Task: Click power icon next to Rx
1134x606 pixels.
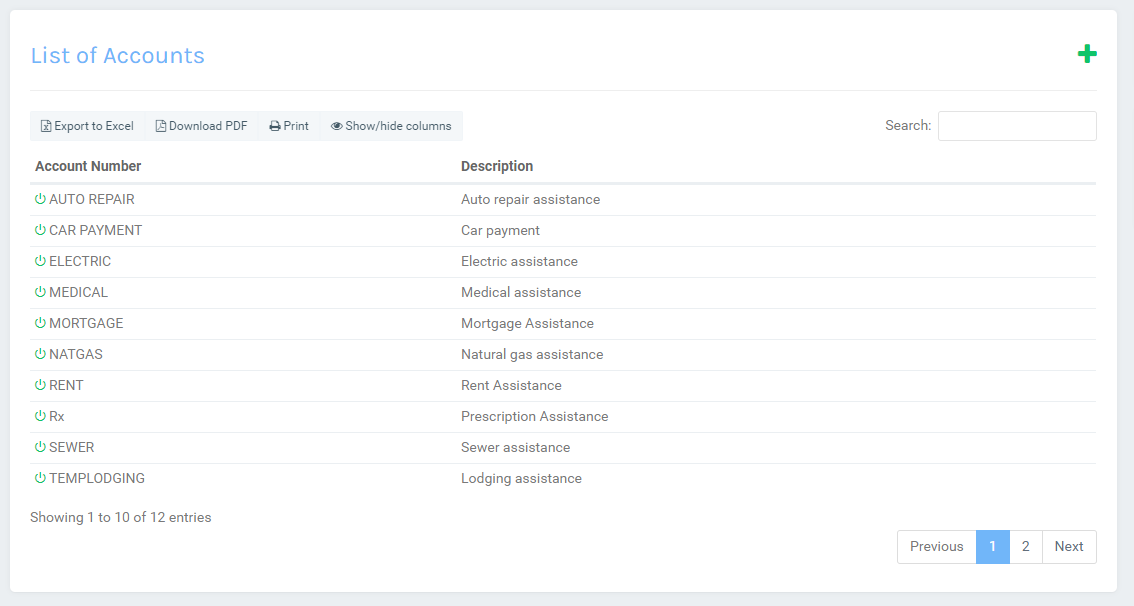Action: (x=40, y=416)
